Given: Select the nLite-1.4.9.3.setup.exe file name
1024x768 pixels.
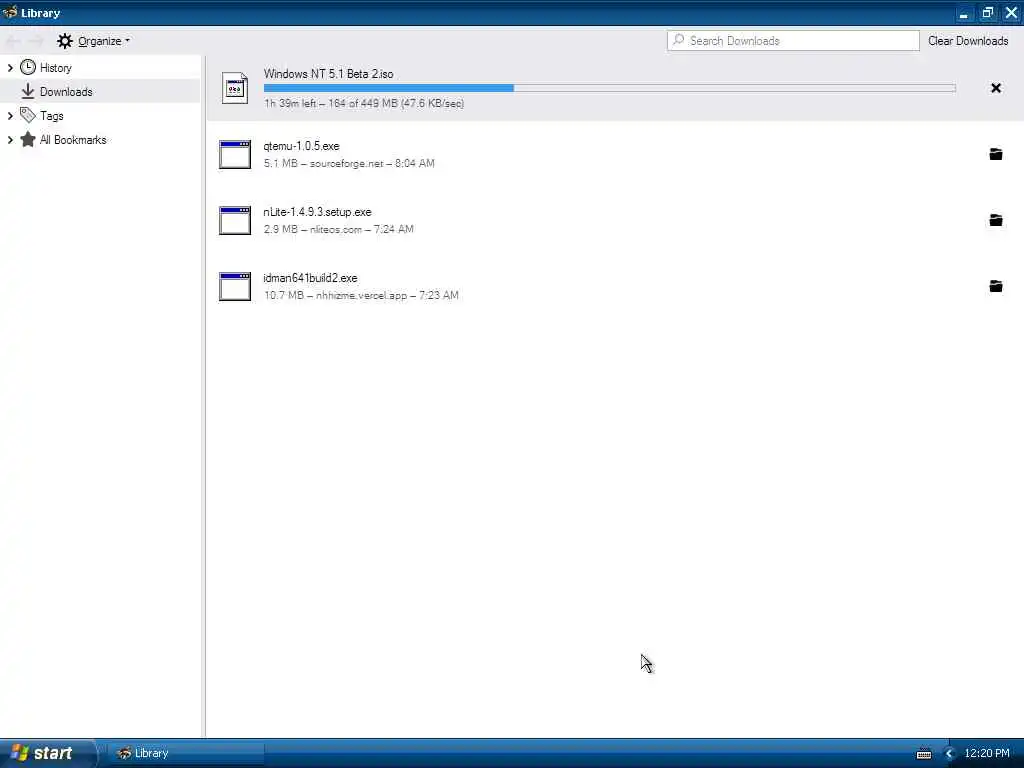Looking at the screenshot, I should pyautogui.click(x=317, y=212).
